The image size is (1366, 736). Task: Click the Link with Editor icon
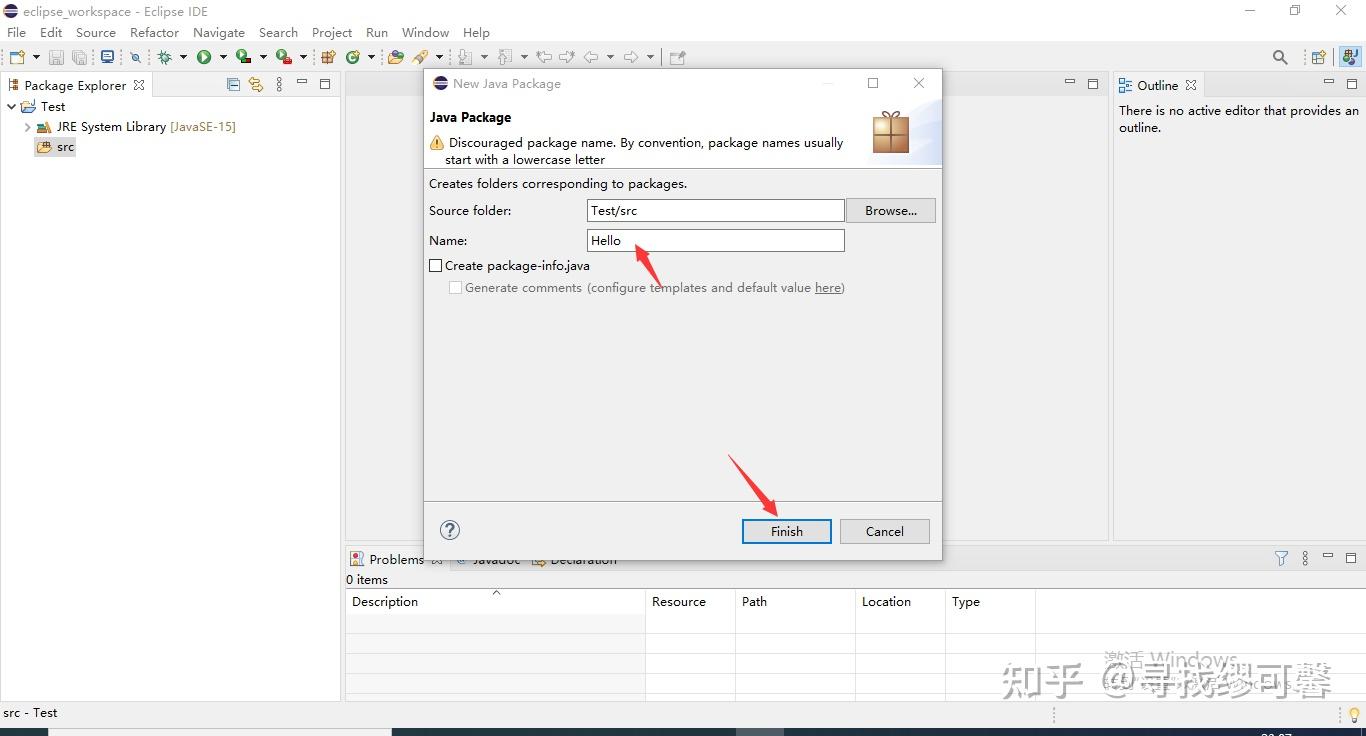(x=256, y=85)
